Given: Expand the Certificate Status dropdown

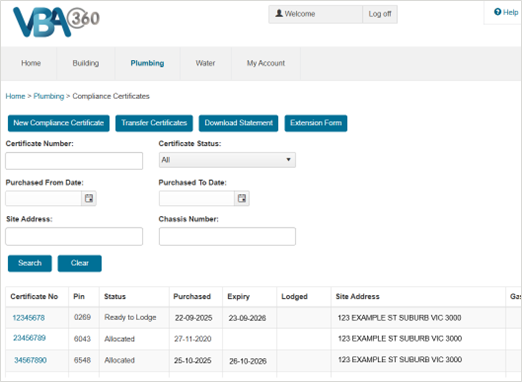Looking at the screenshot, I should point(227,160).
